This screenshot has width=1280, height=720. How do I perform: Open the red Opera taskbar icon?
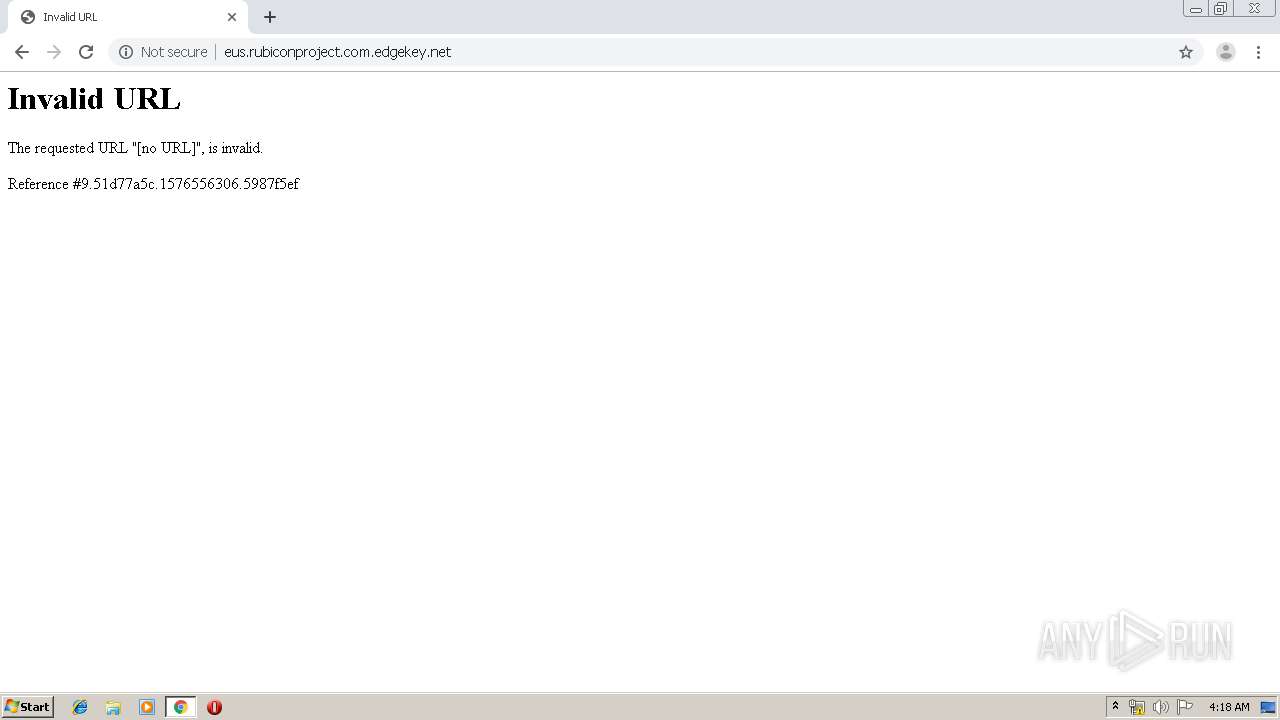click(x=214, y=707)
